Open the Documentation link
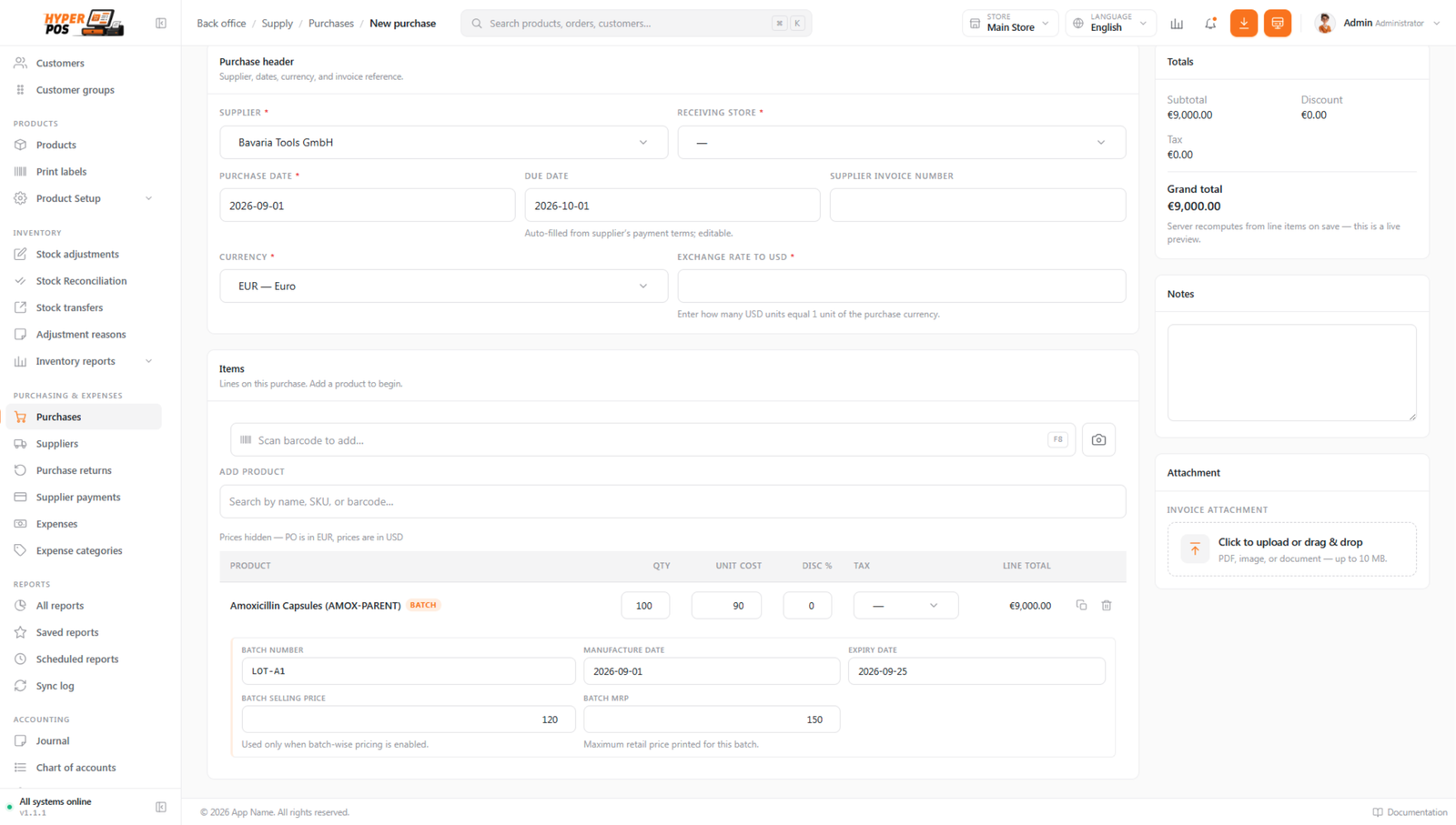1456x825 pixels. [1410, 812]
